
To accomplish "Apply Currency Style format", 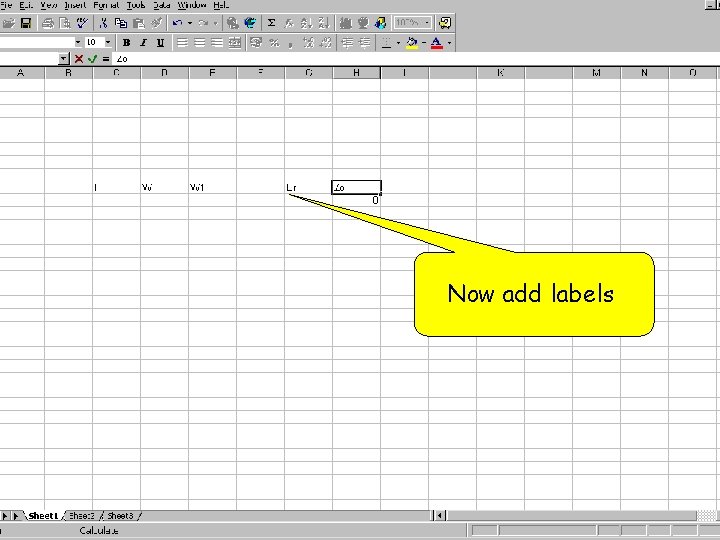I will 256,43.
